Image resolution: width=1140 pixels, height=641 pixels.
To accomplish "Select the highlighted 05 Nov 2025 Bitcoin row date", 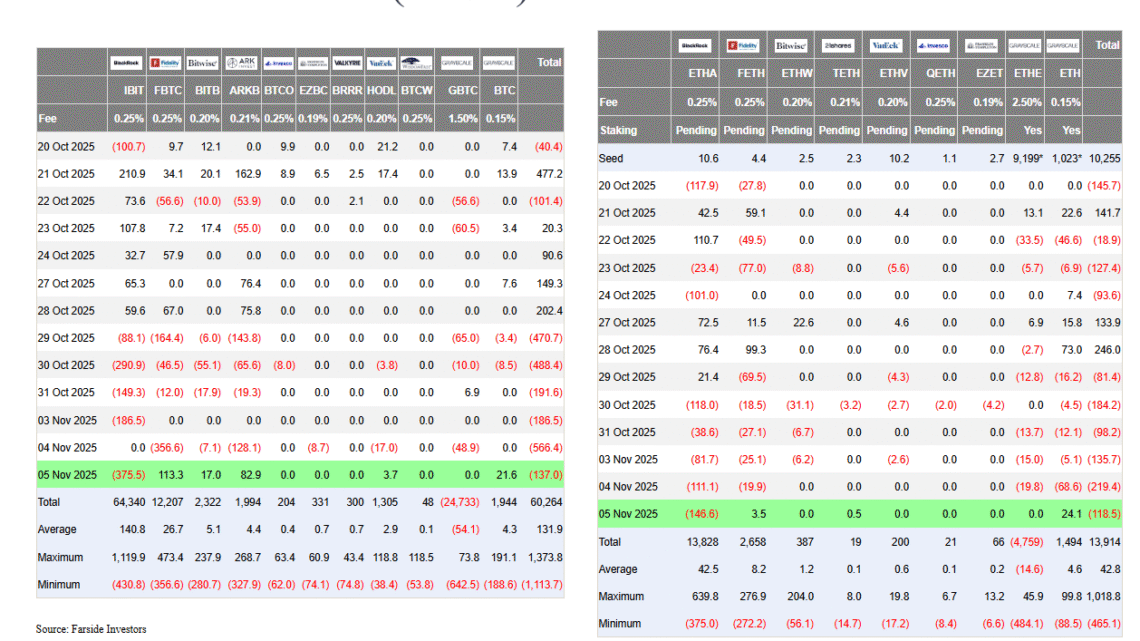I will (67, 475).
